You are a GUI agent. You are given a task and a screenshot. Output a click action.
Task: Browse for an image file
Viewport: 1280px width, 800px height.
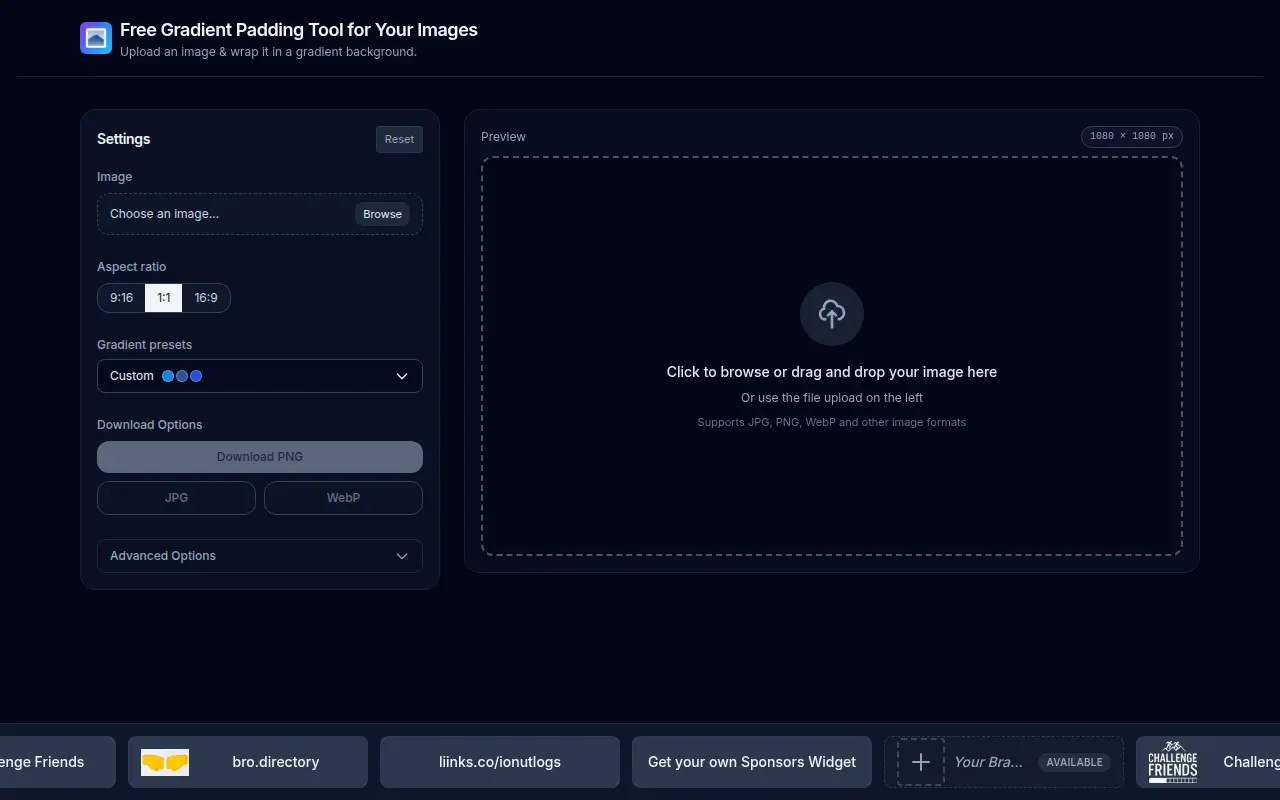pos(382,214)
